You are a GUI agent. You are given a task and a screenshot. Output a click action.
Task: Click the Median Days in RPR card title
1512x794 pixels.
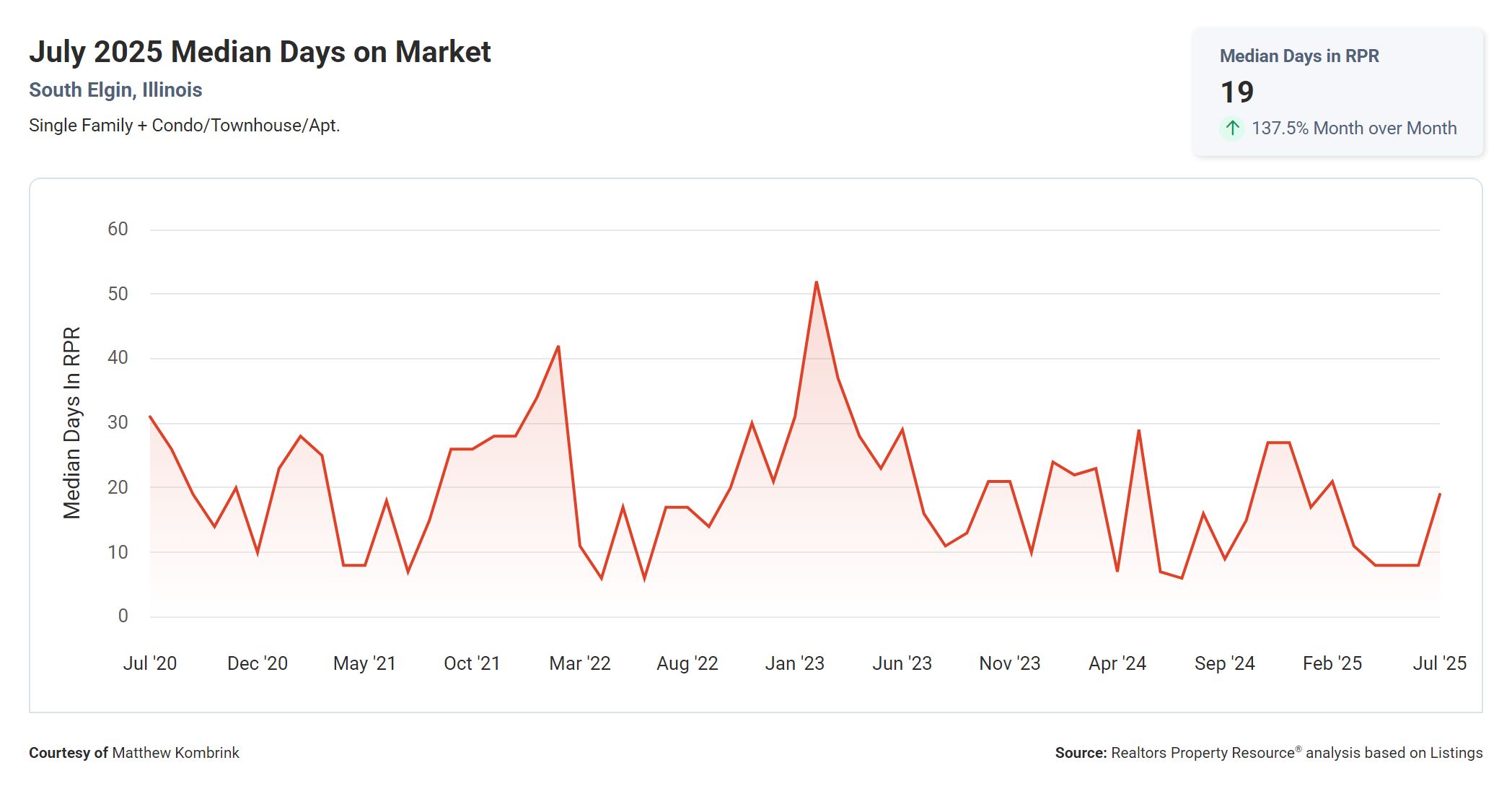(1298, 56)
